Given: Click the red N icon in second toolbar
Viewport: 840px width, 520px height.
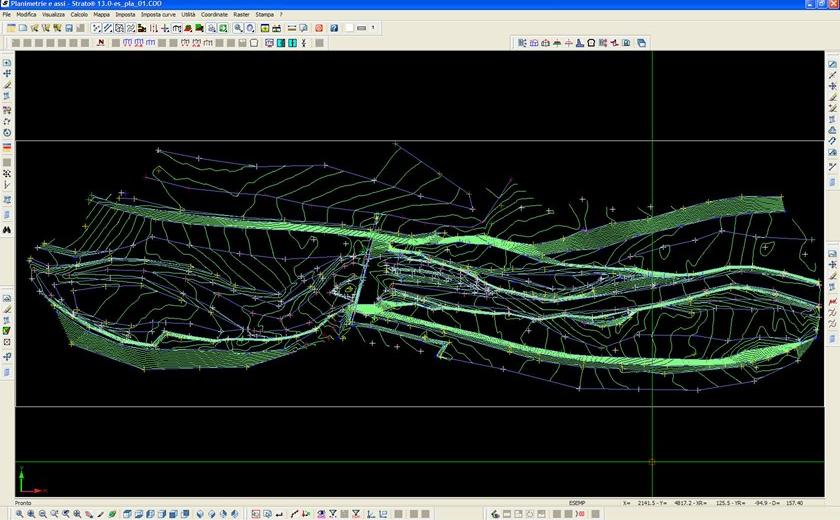Looking at the screenshot, I should (x=99, y=43).
